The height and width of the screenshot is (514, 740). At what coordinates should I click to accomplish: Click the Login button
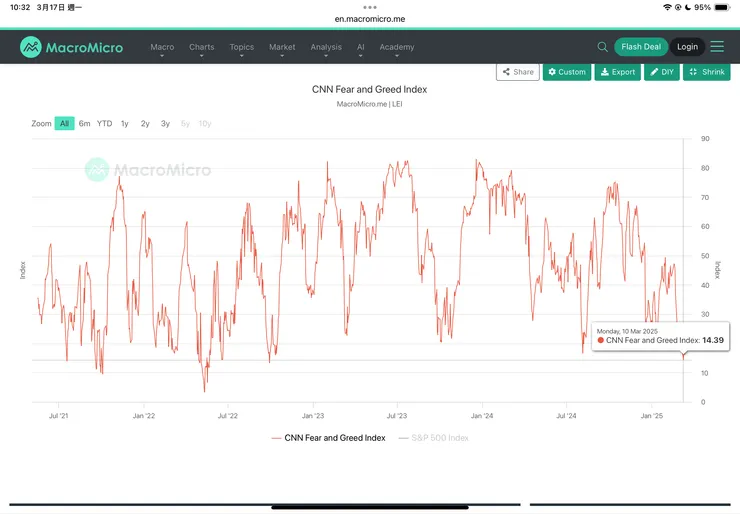[x=687, y=47]
